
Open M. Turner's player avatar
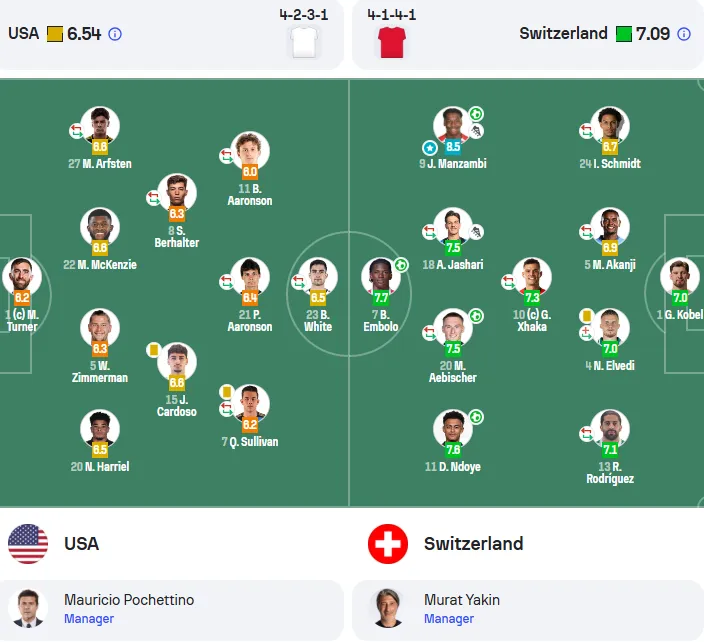coord(22,277)
